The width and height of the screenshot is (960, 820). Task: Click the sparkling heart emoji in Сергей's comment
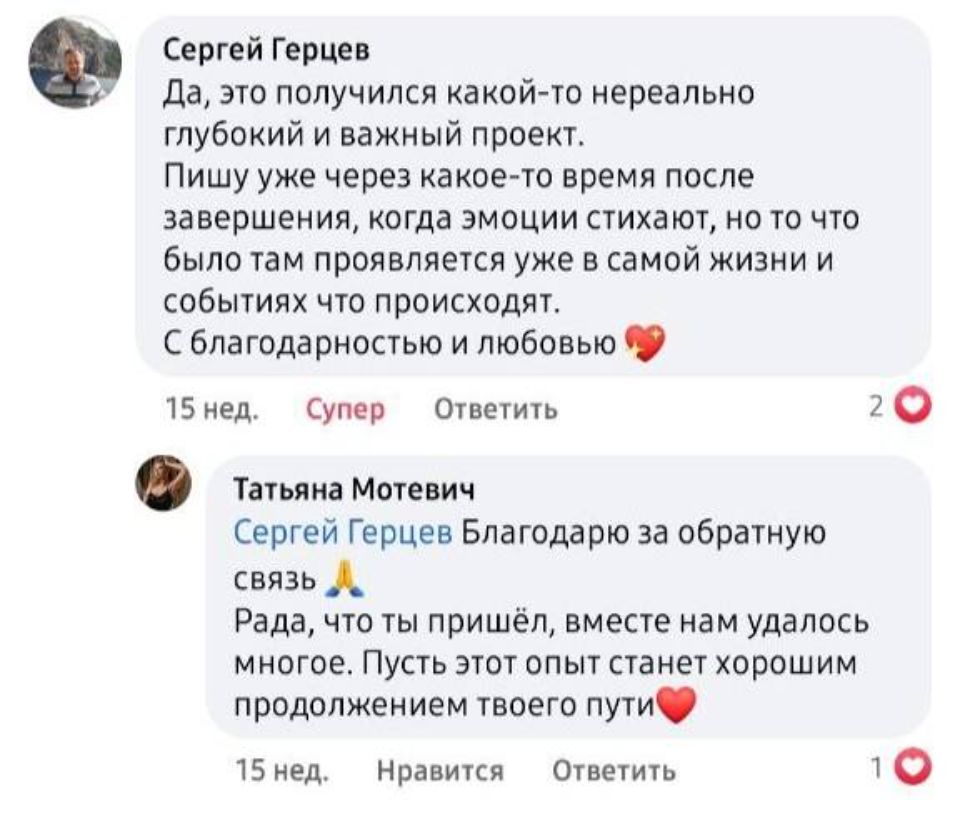point(643,345)
